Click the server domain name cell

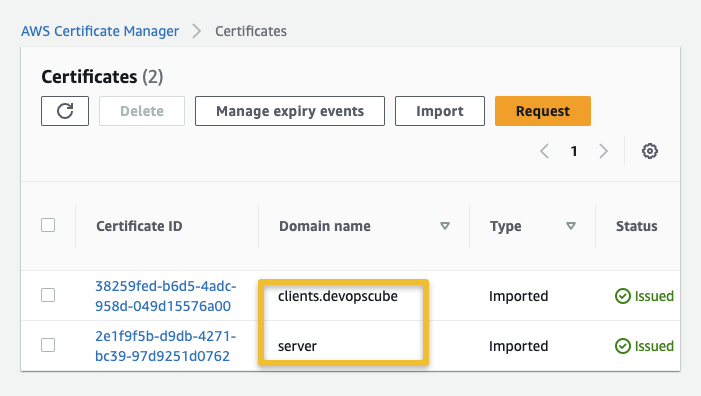click(x=297, y=346)
